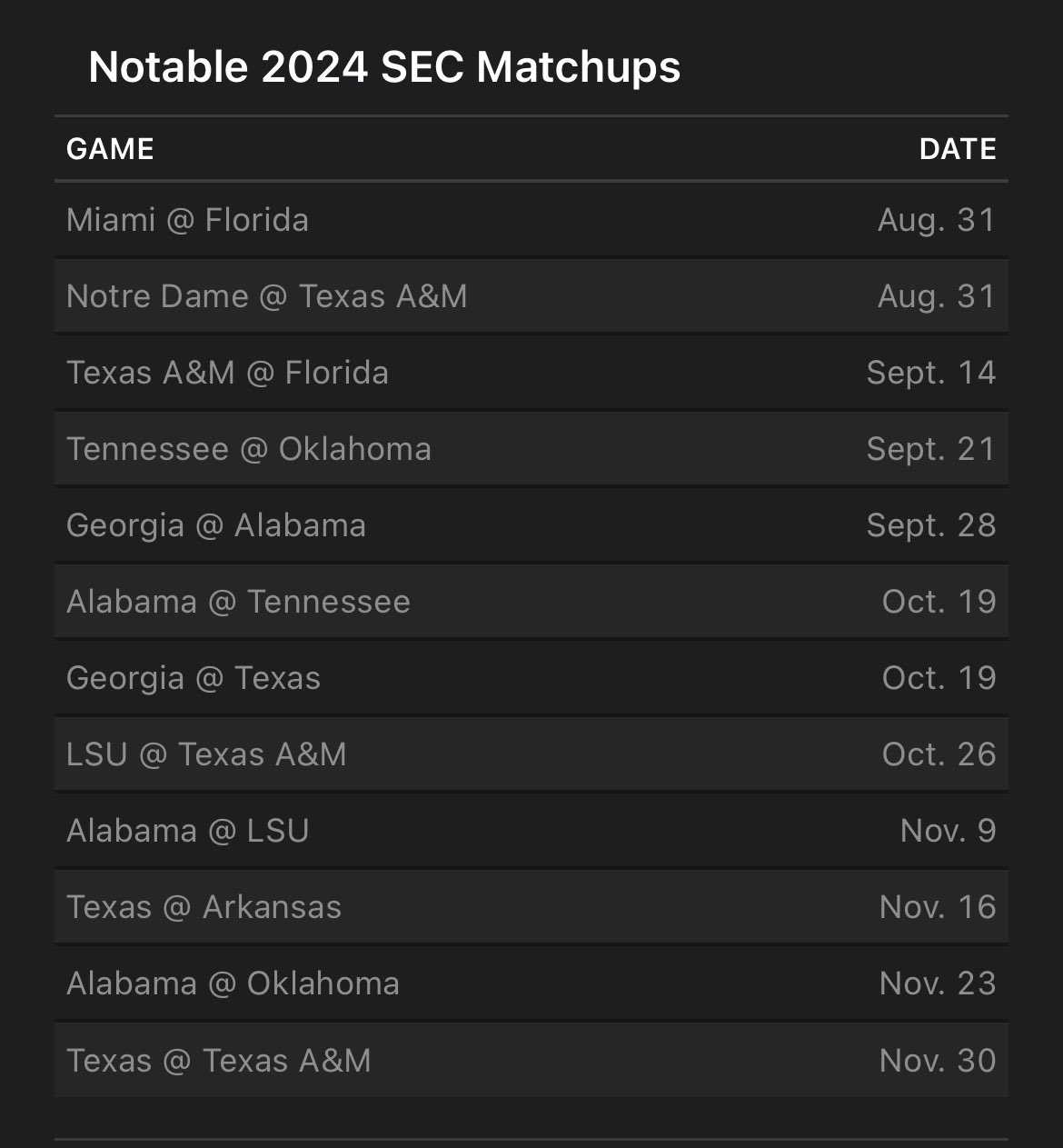Screen dimensions: 1063x1148
Task: Select the Texas @ Texas A&M matchup
Action: pos(531,1060)
